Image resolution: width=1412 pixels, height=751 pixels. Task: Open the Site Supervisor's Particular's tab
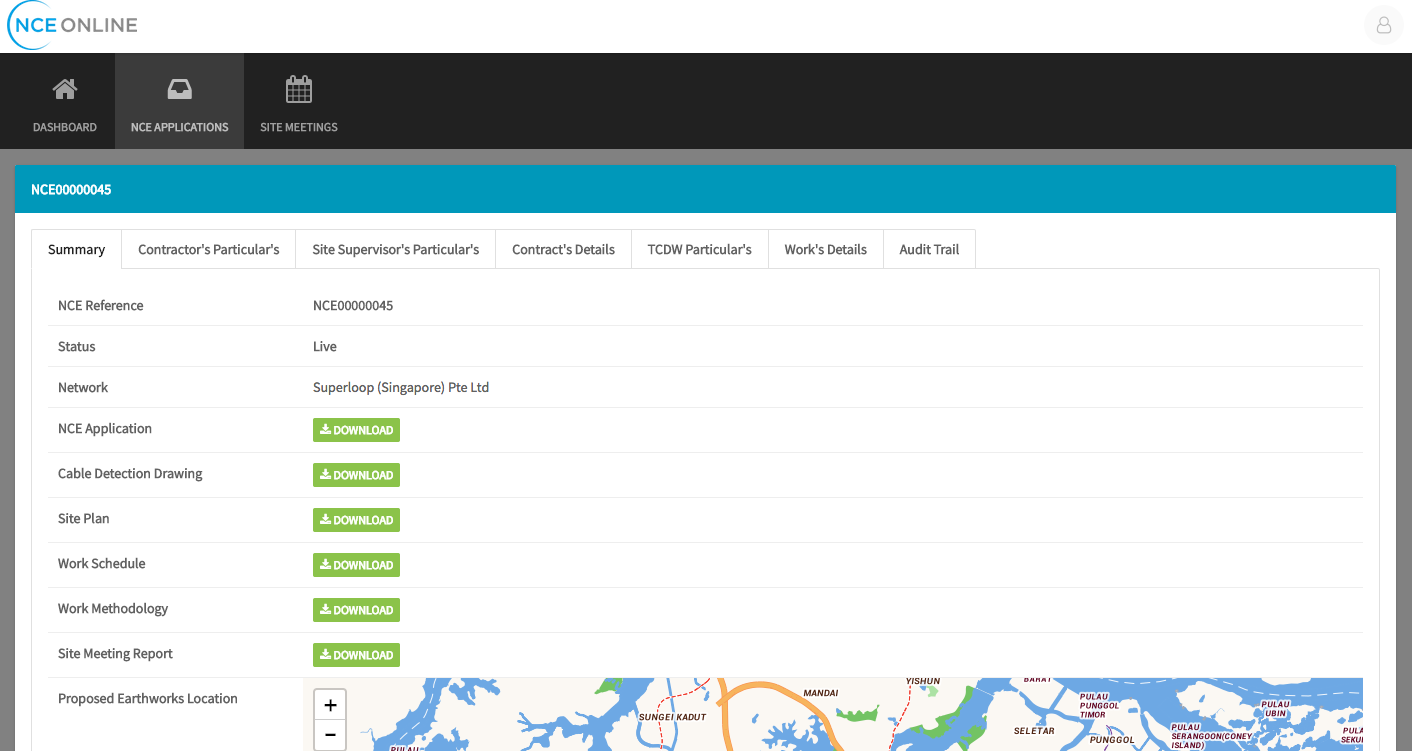point(395,249)
